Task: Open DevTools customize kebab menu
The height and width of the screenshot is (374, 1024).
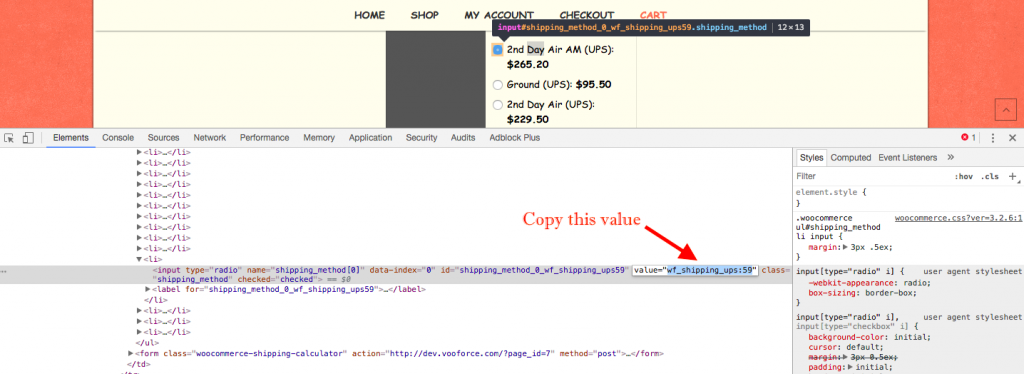Action: 993,138
